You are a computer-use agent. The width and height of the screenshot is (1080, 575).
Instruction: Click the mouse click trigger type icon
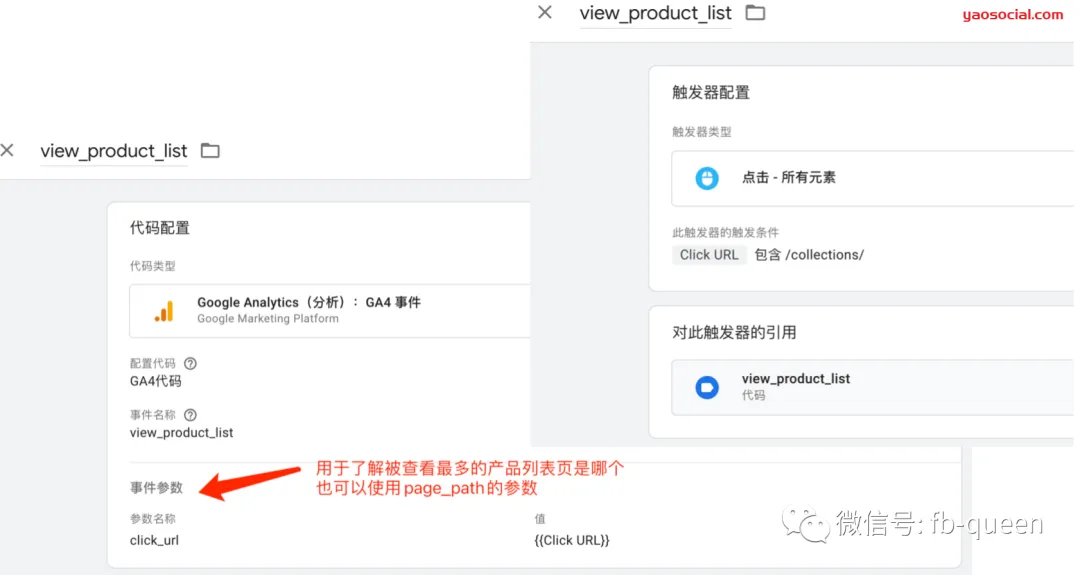pyautogui.click(x=707, y=178)
